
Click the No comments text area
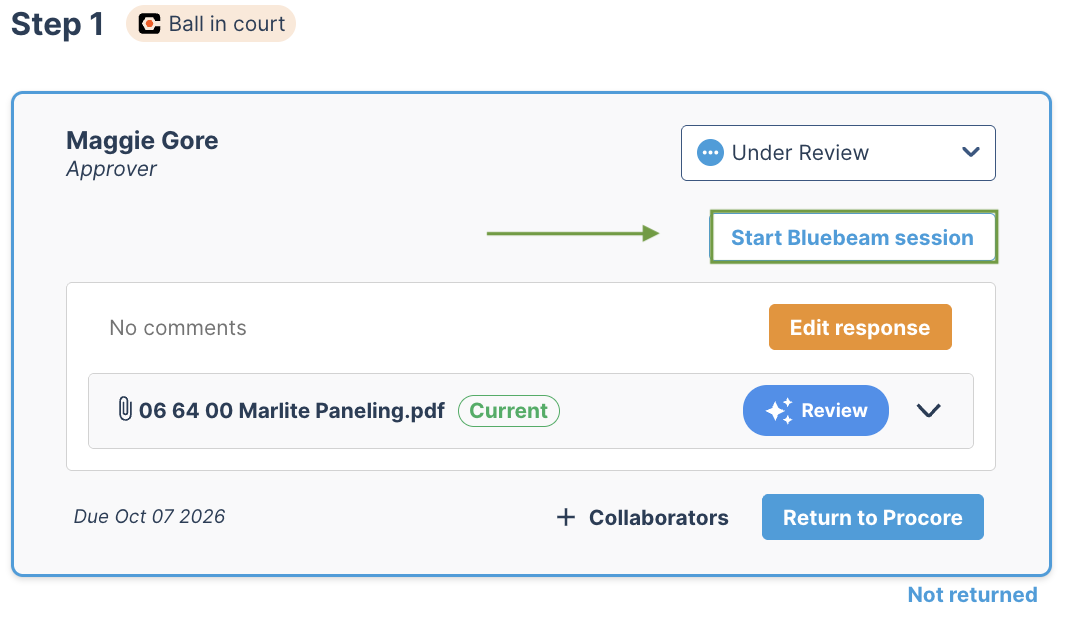(178, 327)
